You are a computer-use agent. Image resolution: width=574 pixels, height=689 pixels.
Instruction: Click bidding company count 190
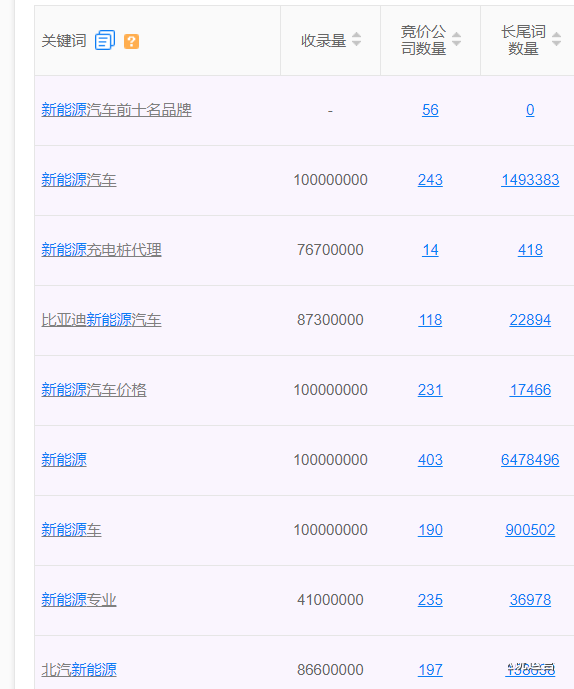[x=430, y=529]
